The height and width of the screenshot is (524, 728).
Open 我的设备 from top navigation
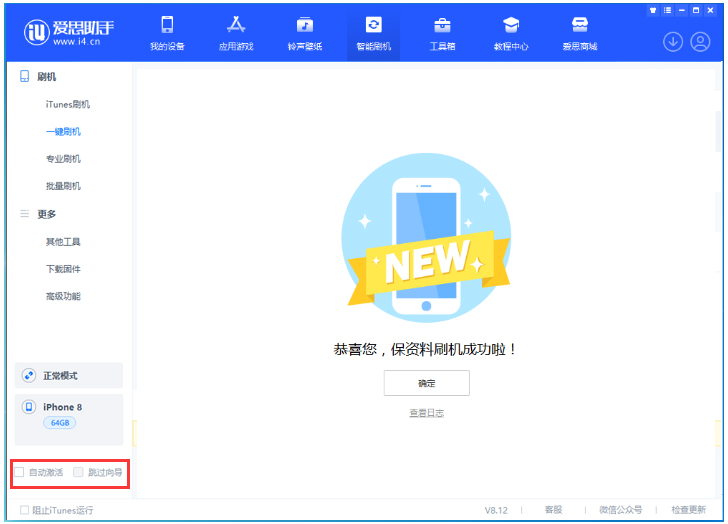(x=167, y=33)
